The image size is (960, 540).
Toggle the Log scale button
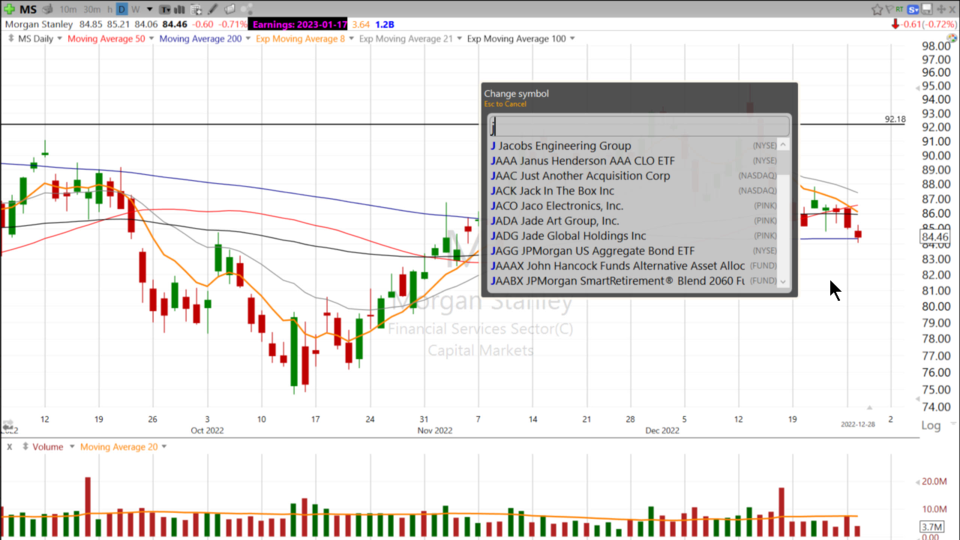[x=930, y=425]
